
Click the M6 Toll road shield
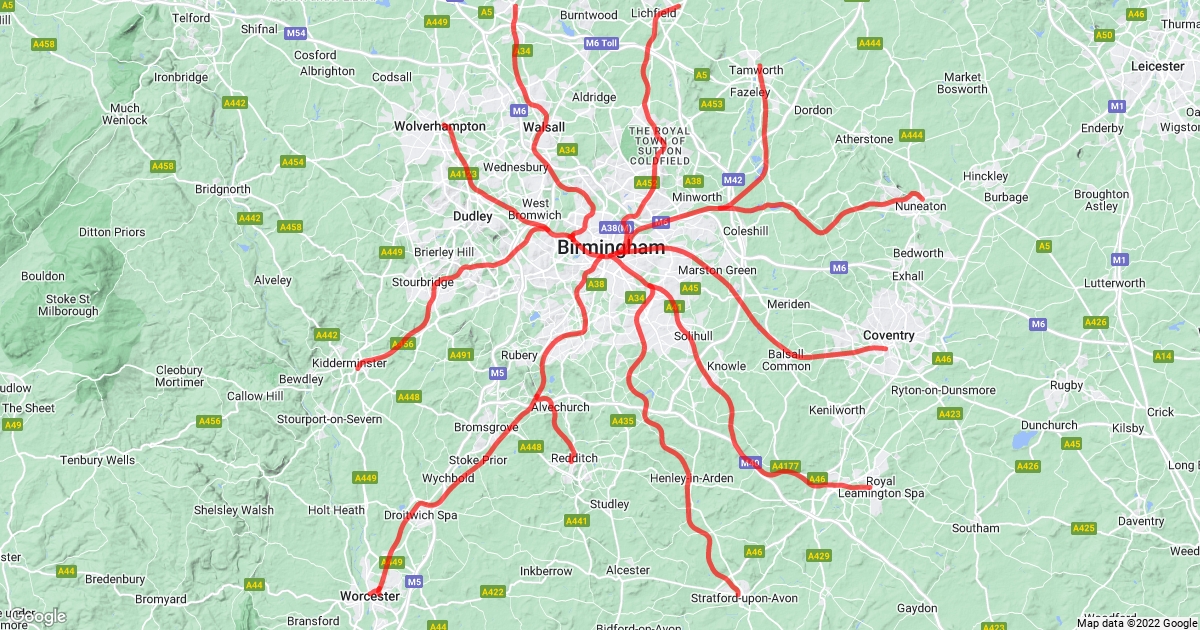point(602,43)
